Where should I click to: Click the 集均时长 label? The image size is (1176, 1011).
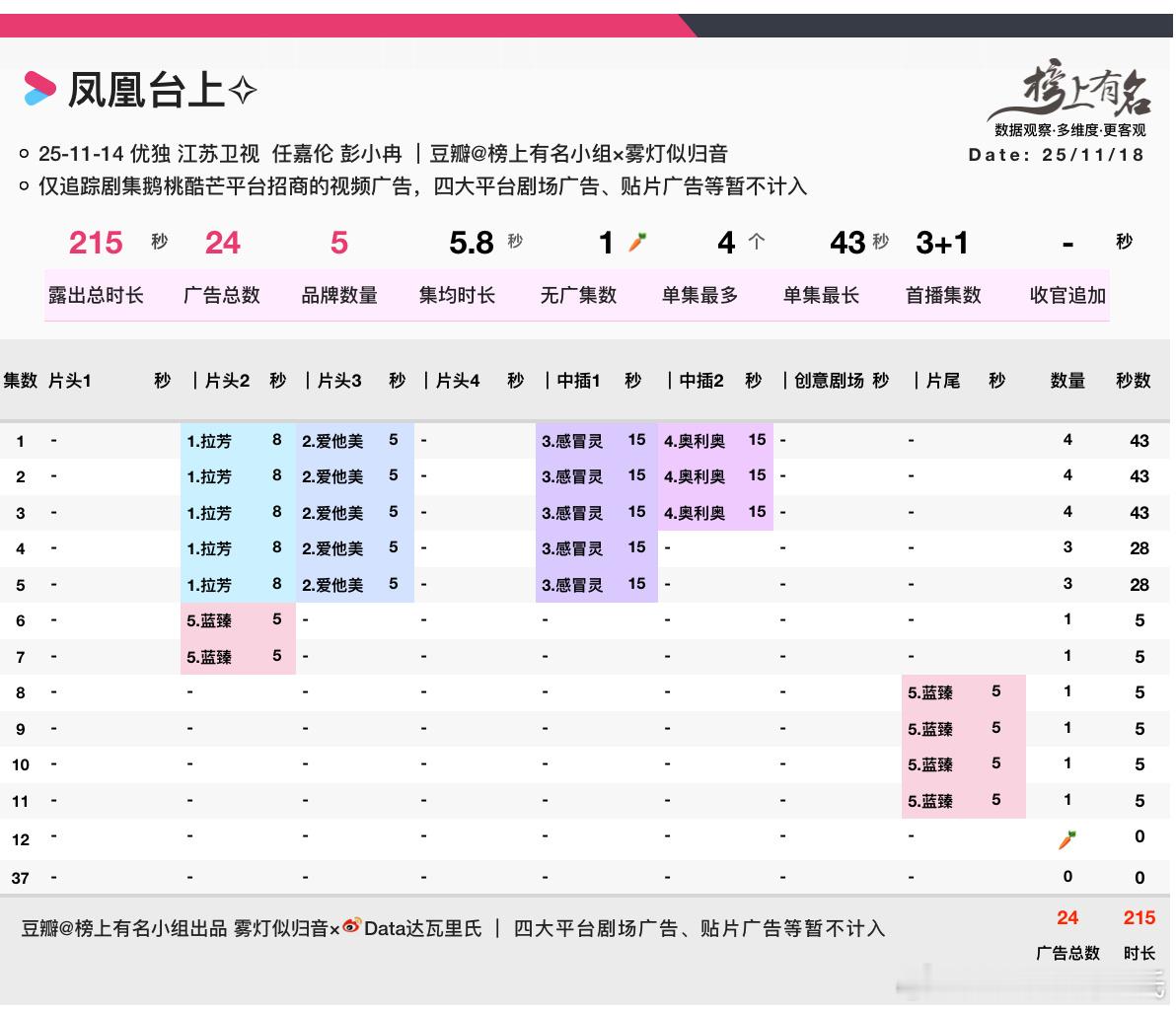coord(457,295)
